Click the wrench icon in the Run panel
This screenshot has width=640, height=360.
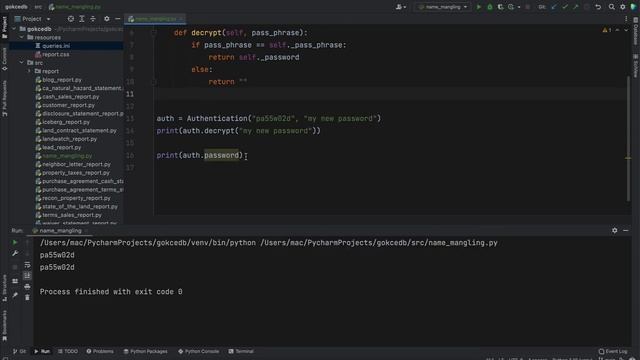15,253
